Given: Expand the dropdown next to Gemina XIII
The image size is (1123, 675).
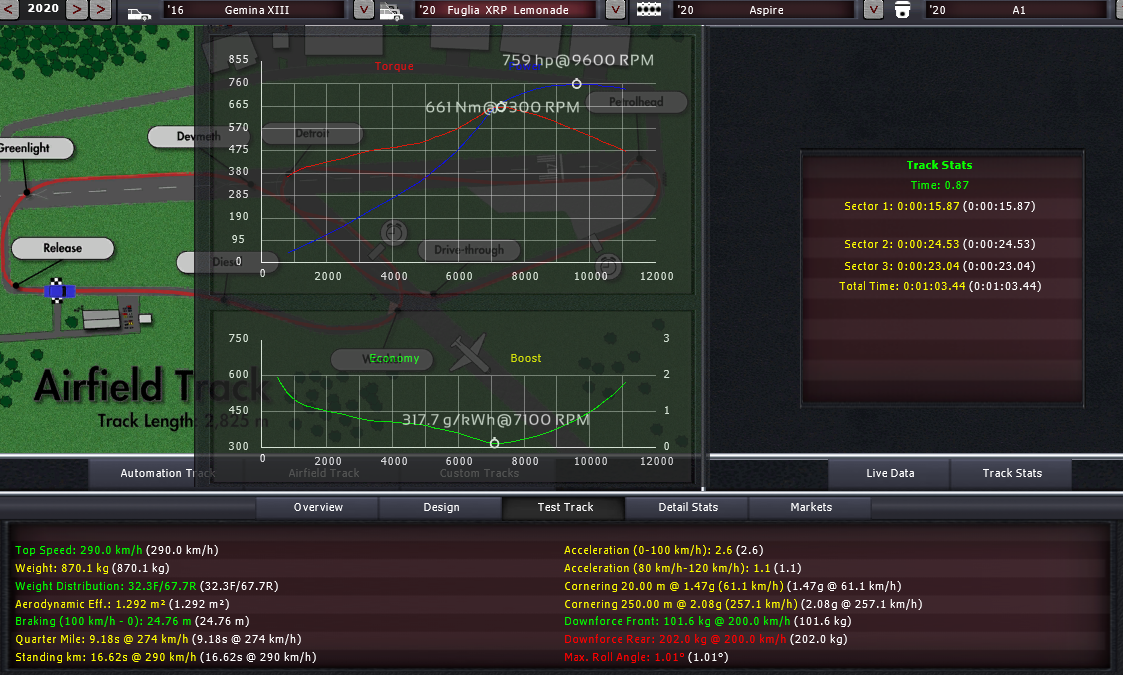Looking at the screenshot, I should pos(364,10).
